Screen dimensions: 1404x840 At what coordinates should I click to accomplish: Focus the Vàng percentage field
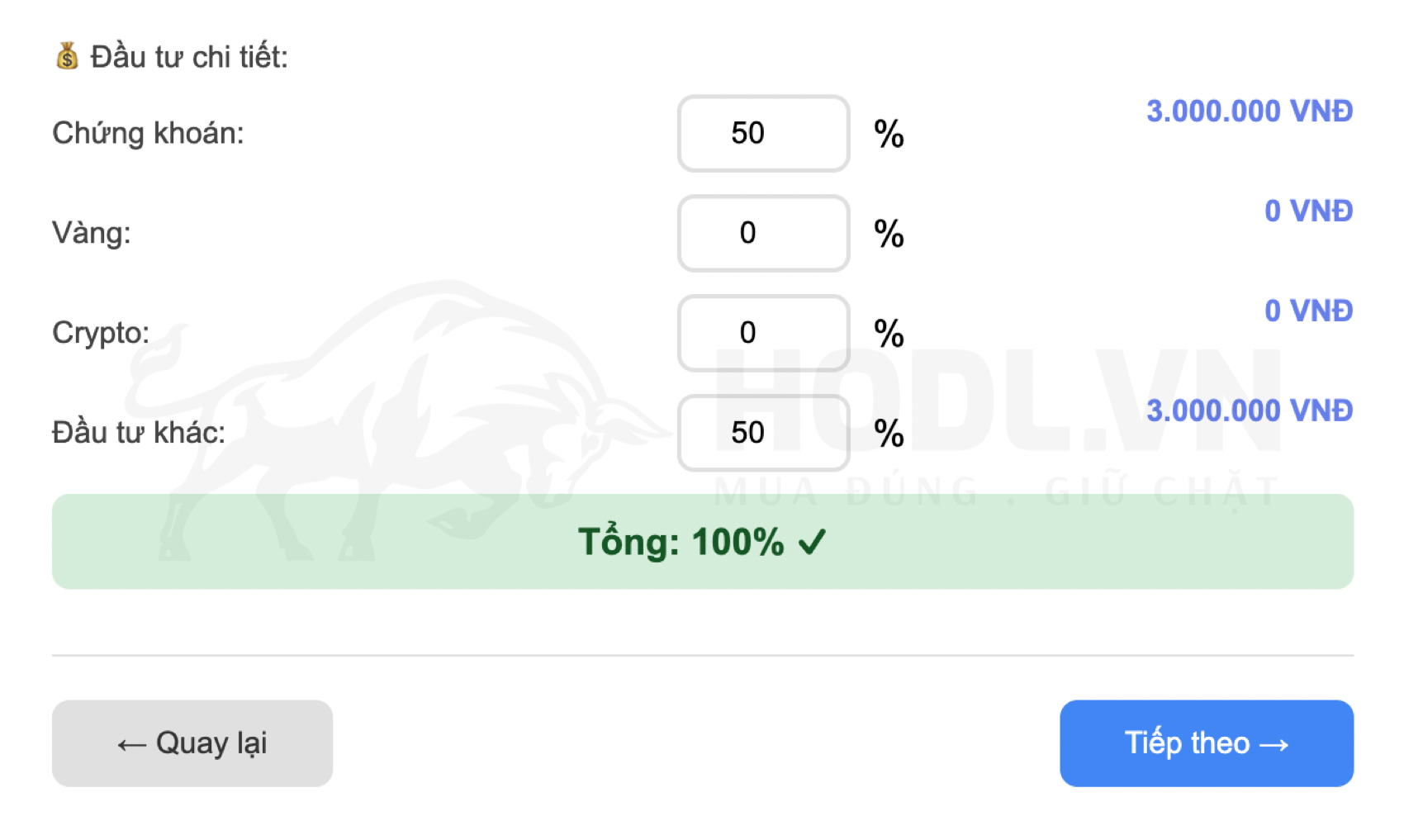pos(763,233)
